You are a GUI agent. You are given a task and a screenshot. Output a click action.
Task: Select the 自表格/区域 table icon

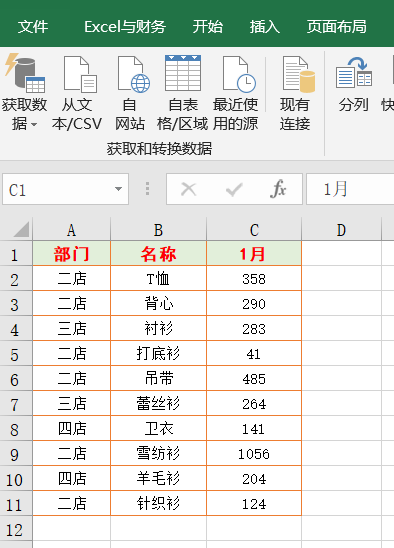coord(183,73)
